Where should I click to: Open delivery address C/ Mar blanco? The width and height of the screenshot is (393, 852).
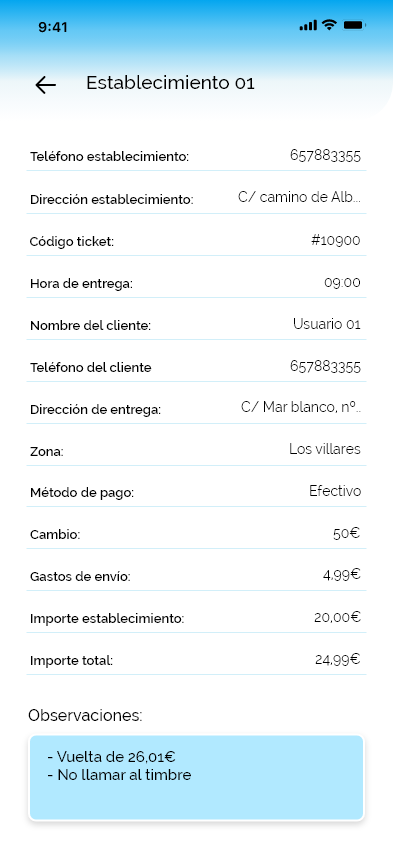pyautogui.click(x=301, y=407)
